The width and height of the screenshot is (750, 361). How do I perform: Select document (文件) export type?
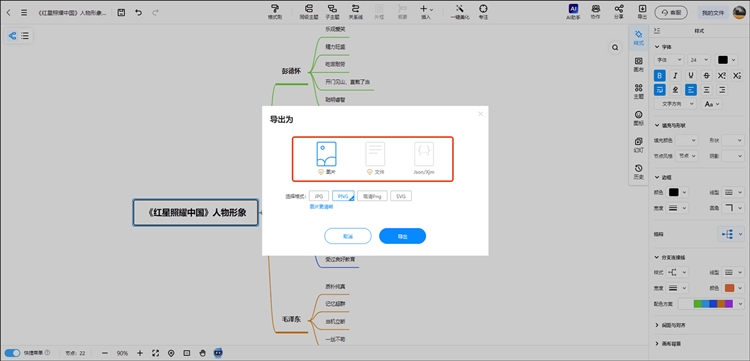tap(375, 159)
